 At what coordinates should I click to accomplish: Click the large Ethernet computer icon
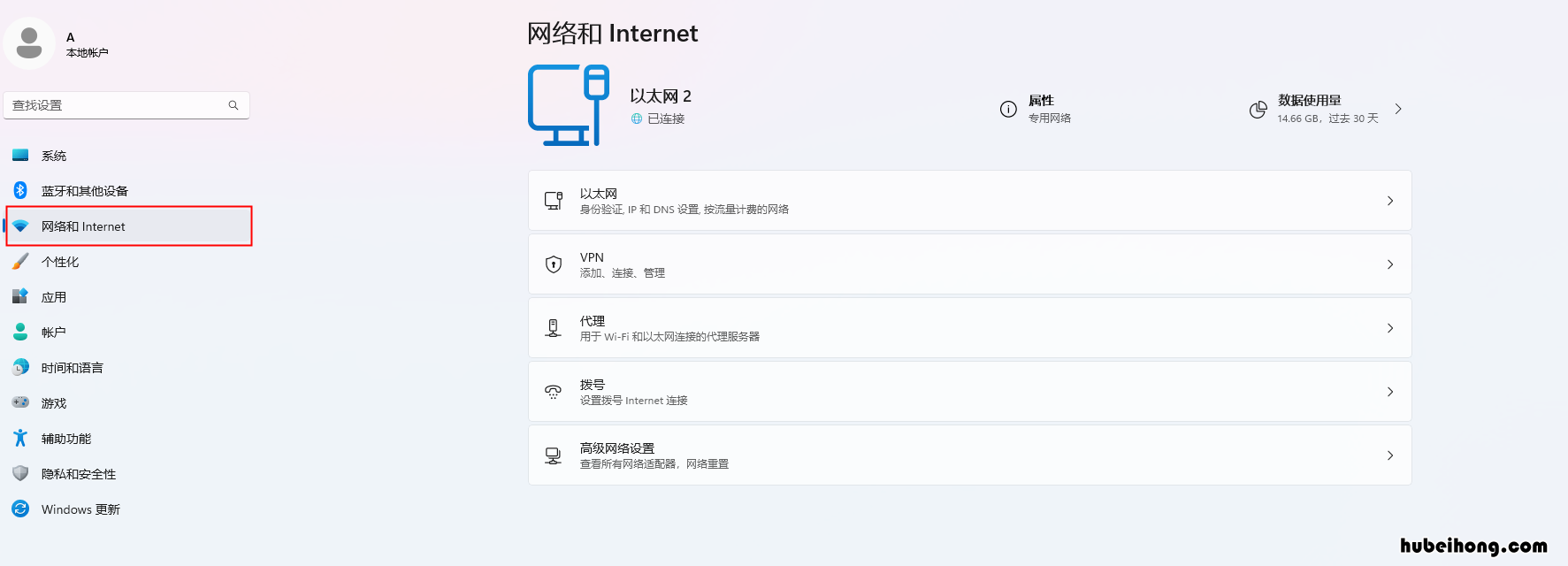pos(569,105)
